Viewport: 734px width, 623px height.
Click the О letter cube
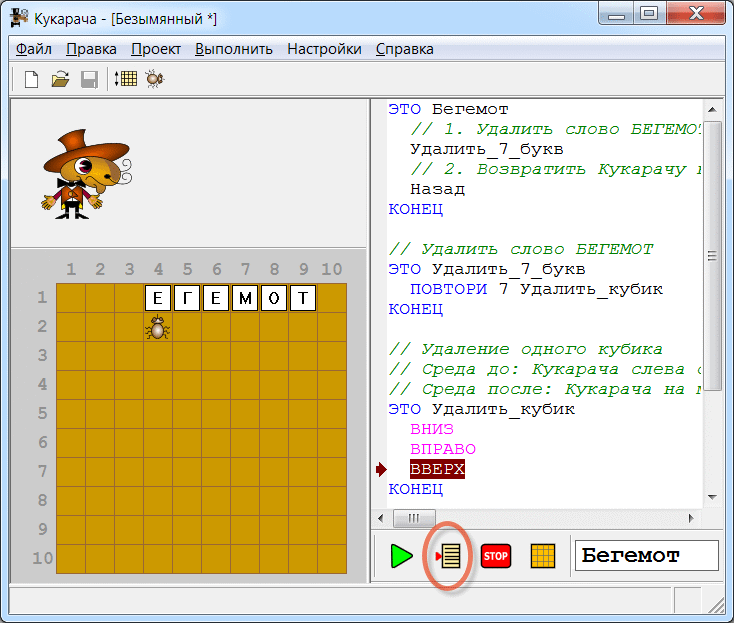click(x=274, y=298)
